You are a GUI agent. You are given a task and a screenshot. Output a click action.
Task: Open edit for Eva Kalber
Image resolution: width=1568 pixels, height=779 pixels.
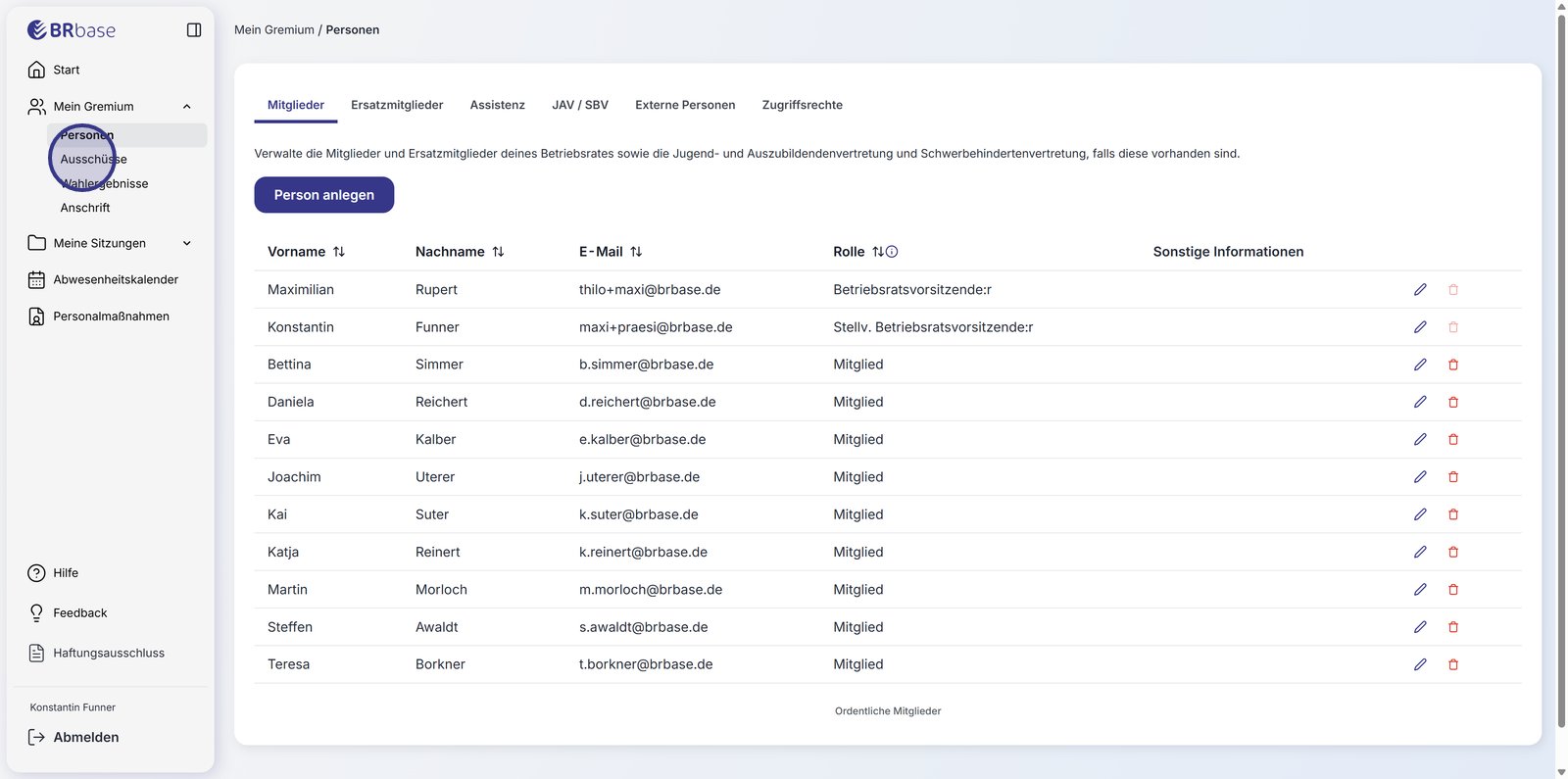(1420, 440)
